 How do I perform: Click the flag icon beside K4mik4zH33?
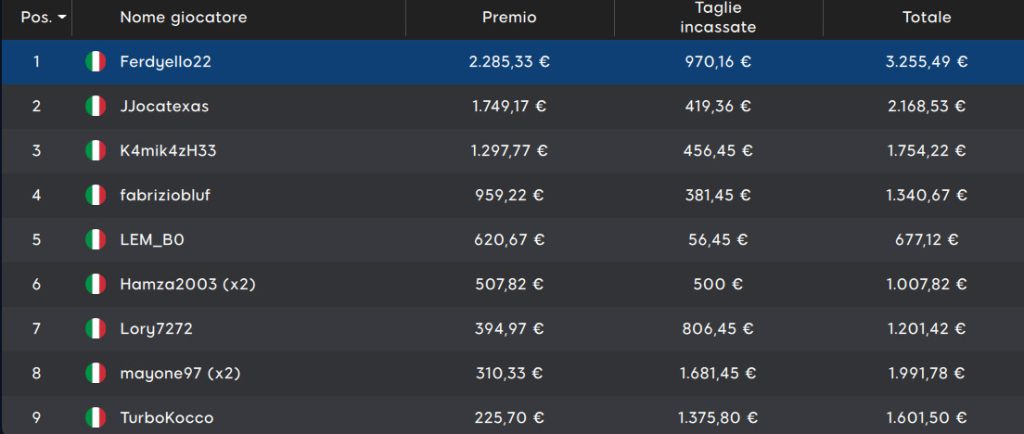pos(95,151)
